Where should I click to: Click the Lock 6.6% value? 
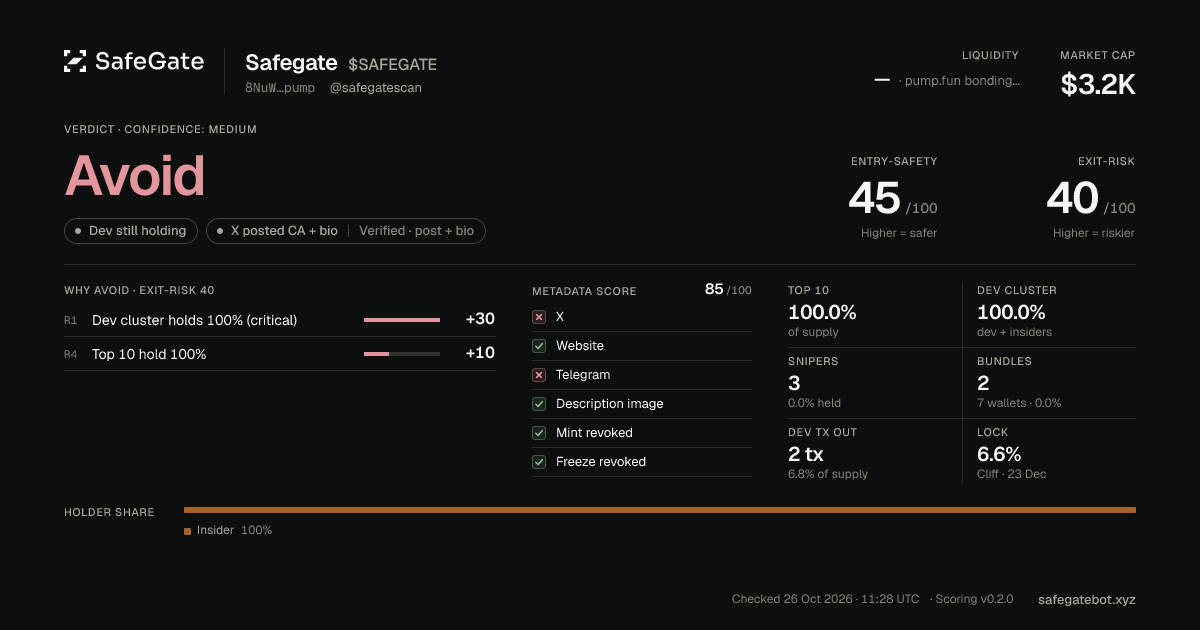tap(999, 454)
